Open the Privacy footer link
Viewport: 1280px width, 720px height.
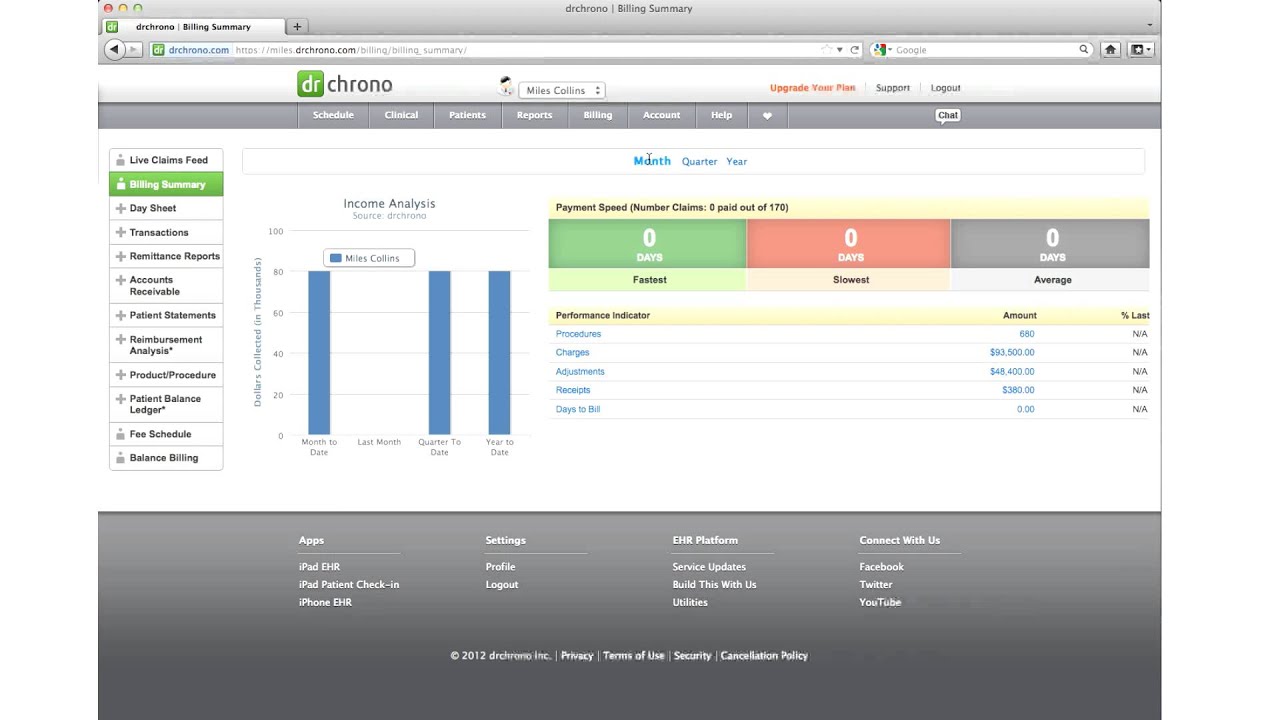pyautogui.click(x=577, y=656)
